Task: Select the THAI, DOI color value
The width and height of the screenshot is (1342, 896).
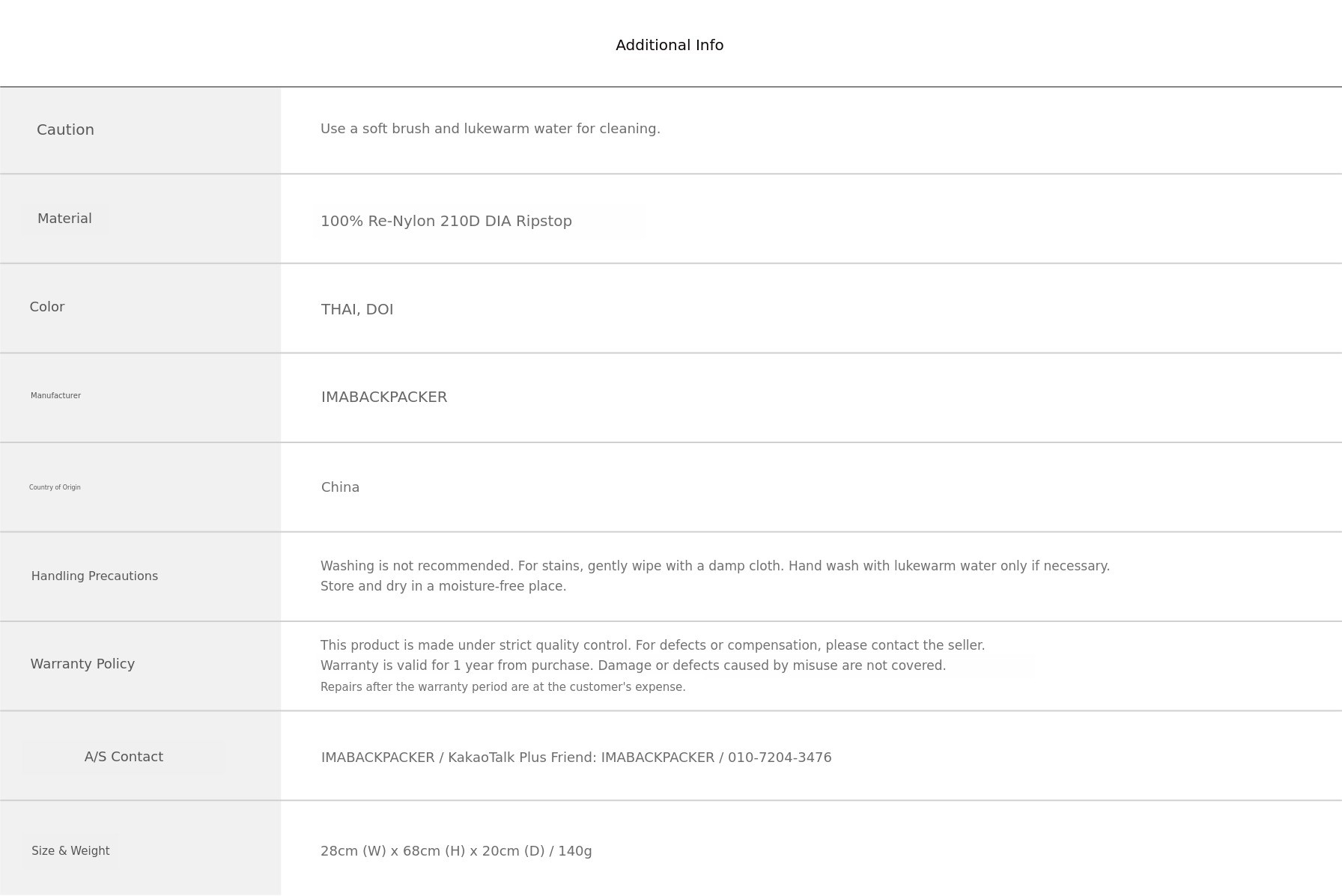Action: click(357, 310)
